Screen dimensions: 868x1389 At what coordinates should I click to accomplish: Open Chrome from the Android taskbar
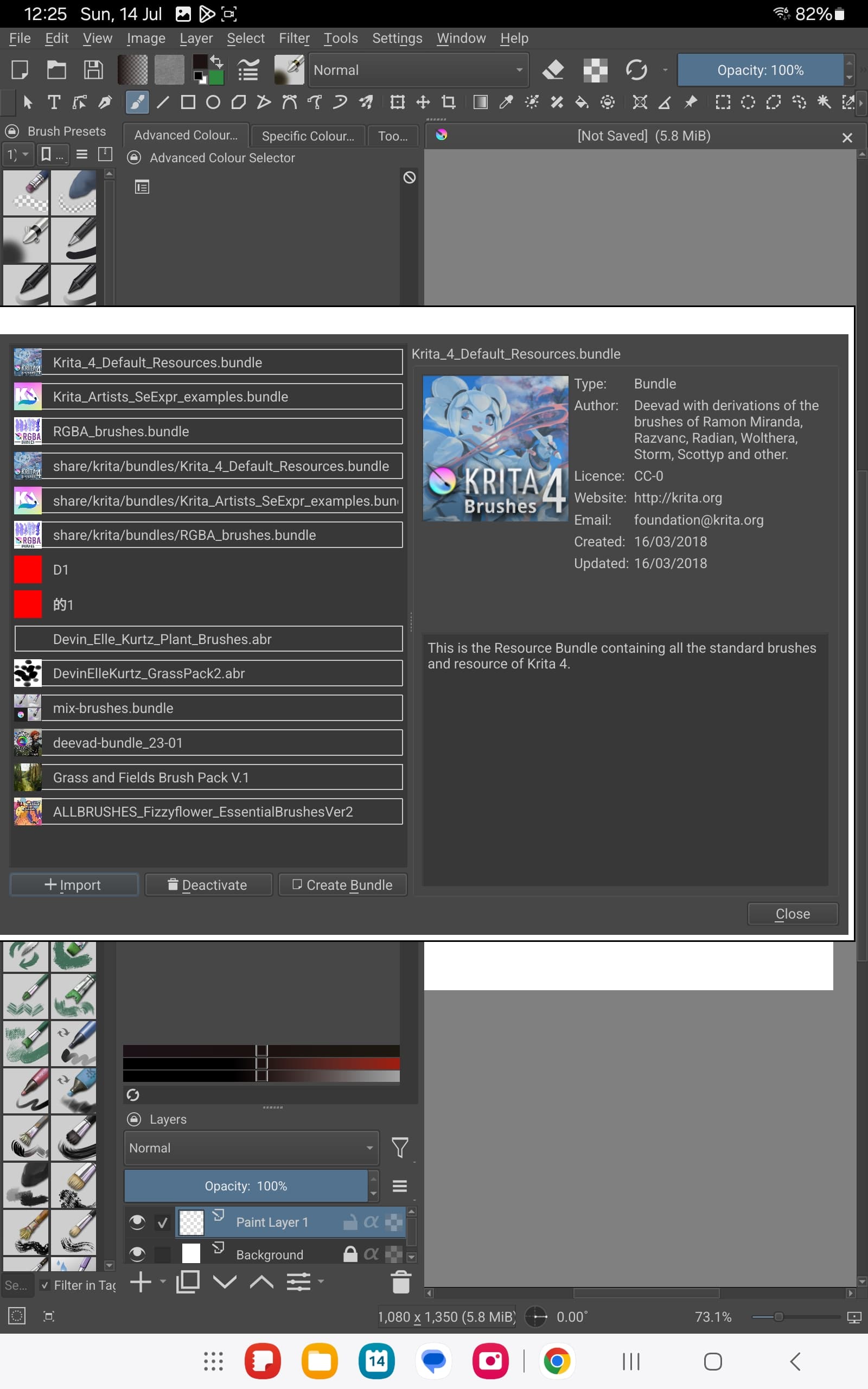tap(556, 1361)
